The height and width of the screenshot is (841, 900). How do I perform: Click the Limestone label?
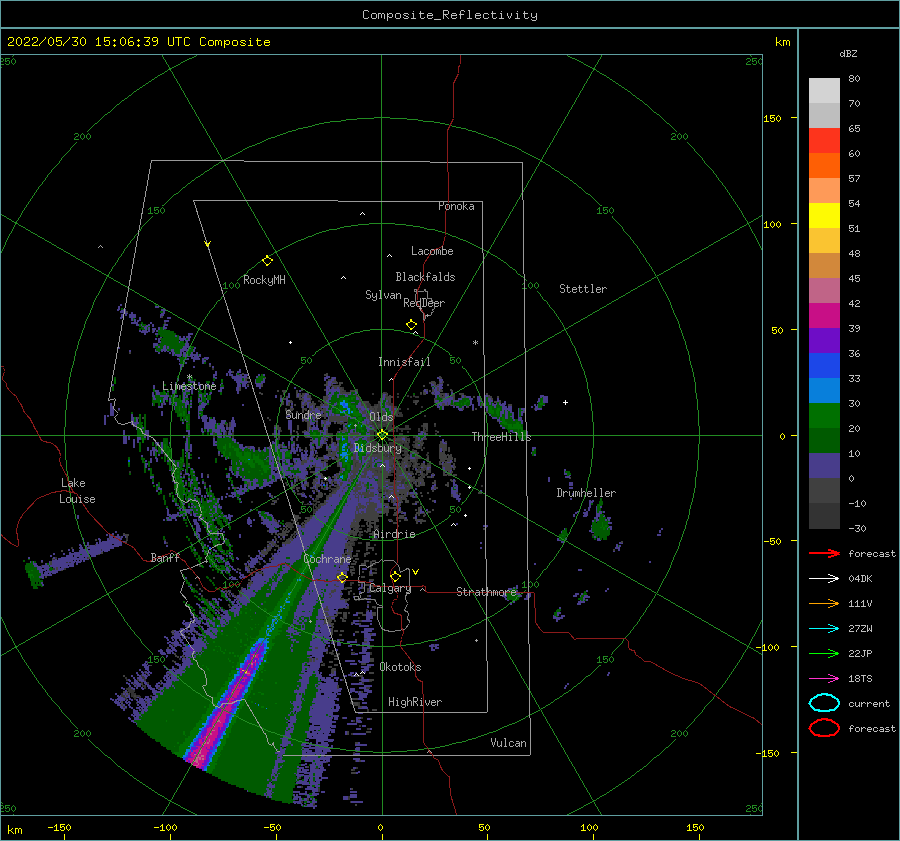[x=189, y=386]
